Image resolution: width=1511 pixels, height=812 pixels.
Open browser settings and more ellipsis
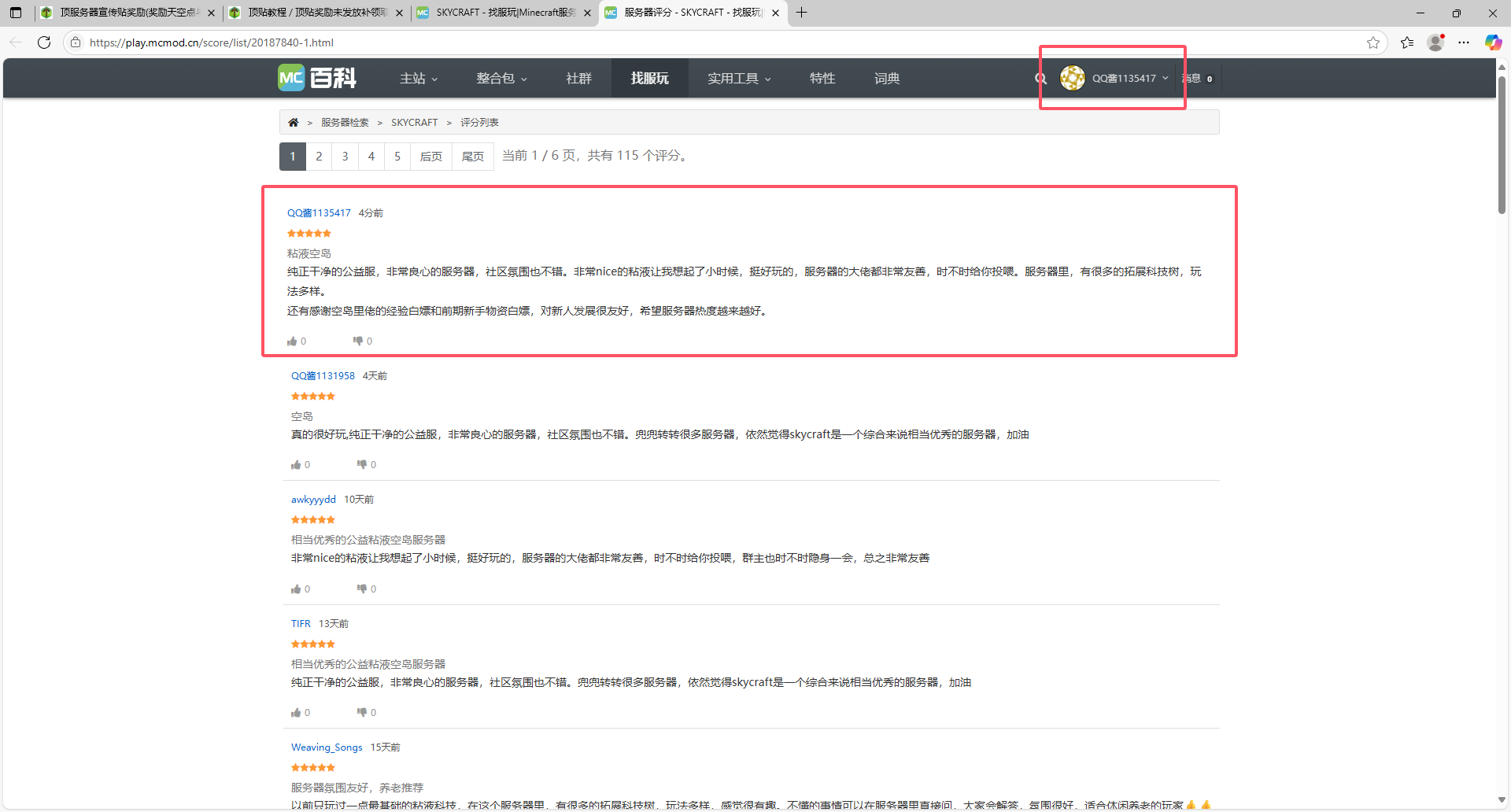[x=1464, y=42]
